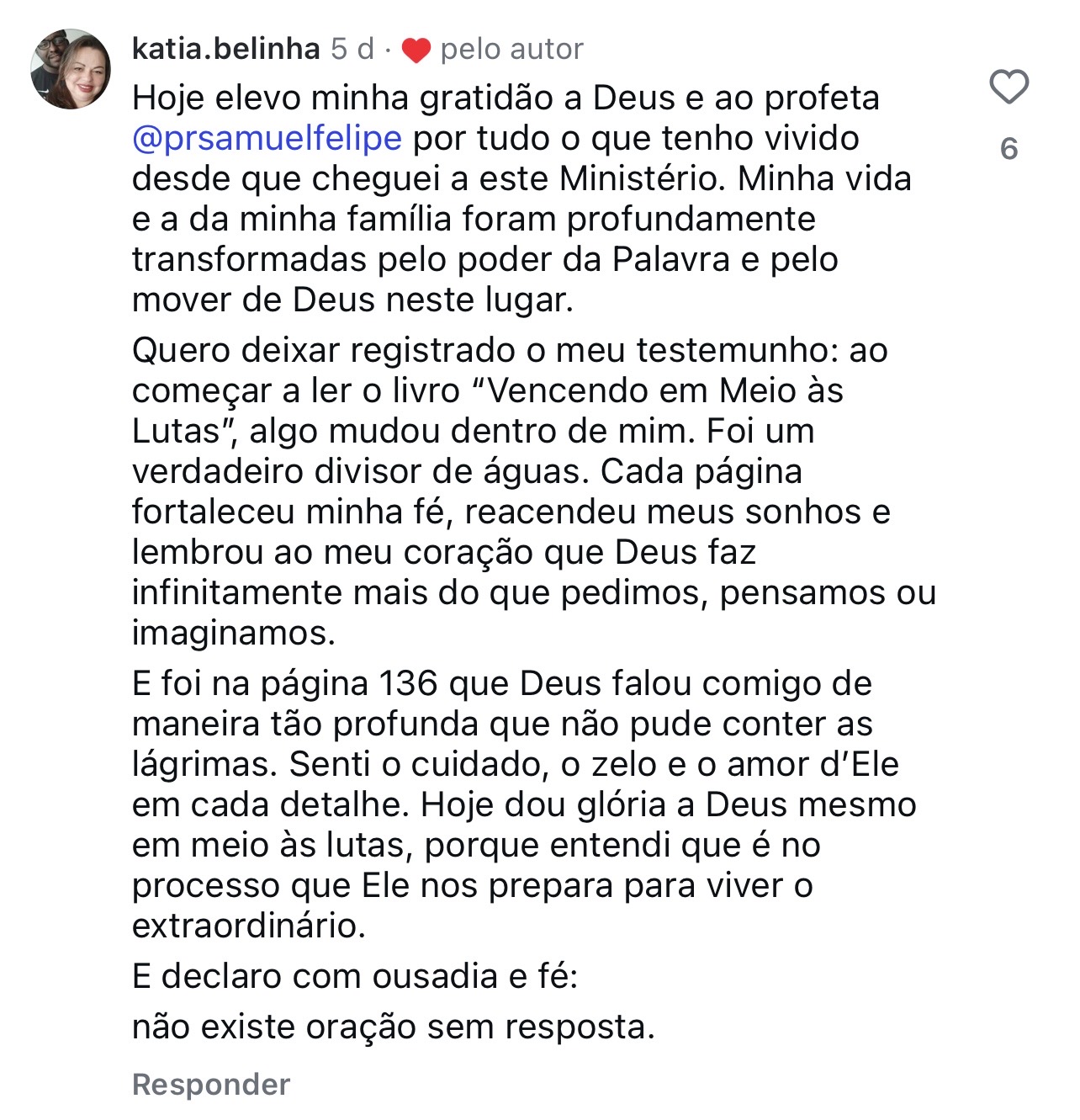Click the word 'imaginamos.' in the comment
The height and width of the screenshot is (1120, 1080).
[233, 633]
